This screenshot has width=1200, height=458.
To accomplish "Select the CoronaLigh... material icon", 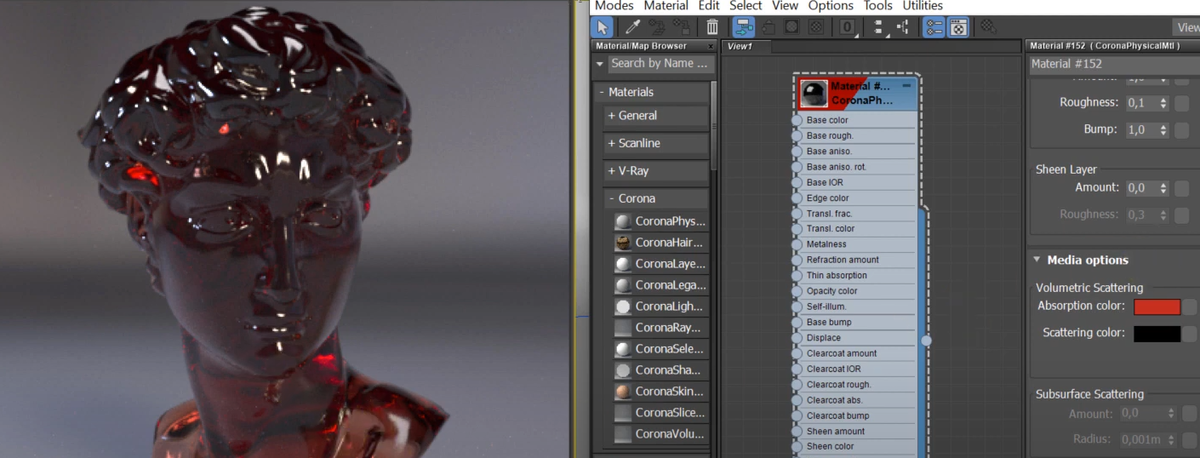I will (623, 307).
